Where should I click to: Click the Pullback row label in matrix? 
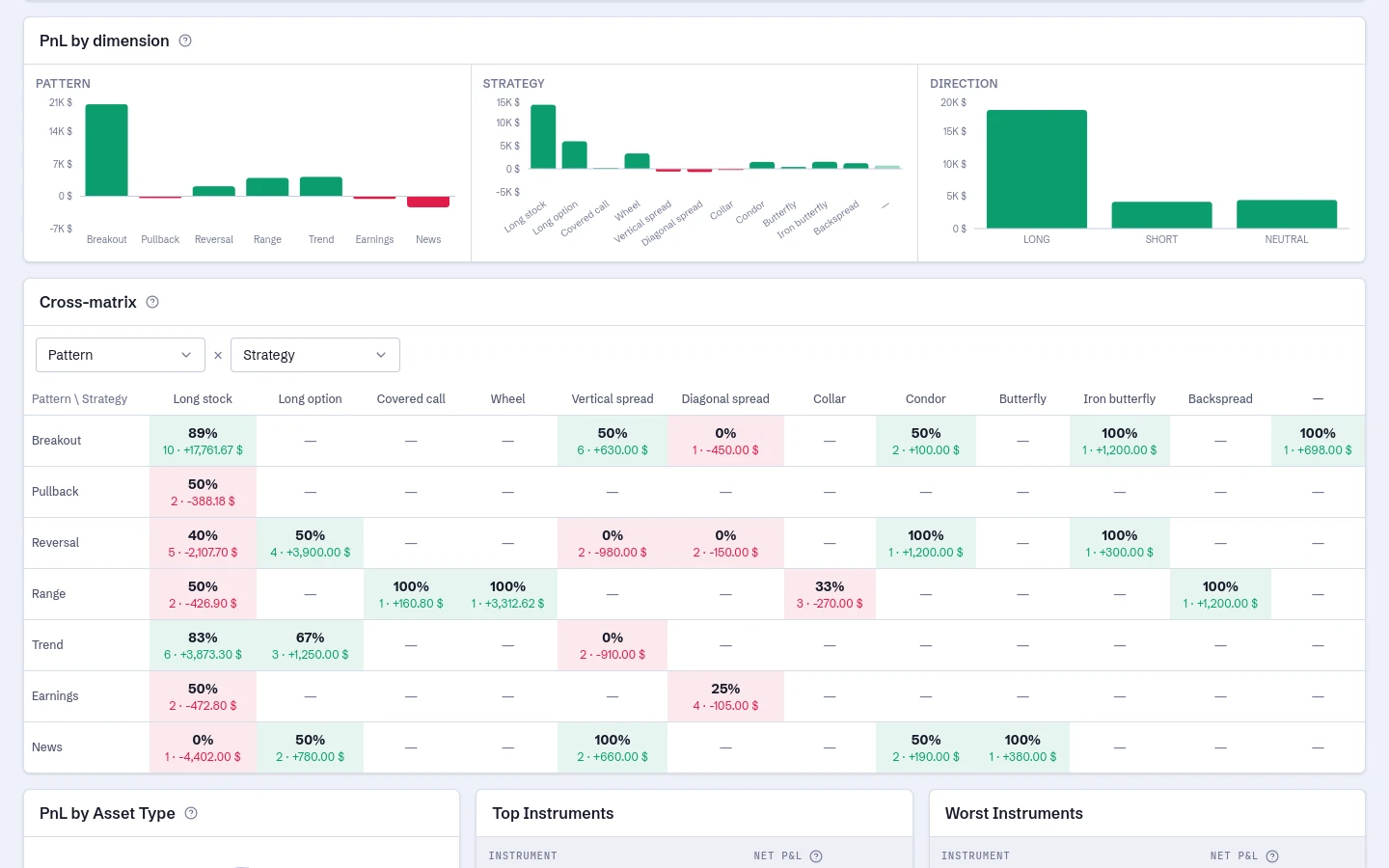(55, 492)
